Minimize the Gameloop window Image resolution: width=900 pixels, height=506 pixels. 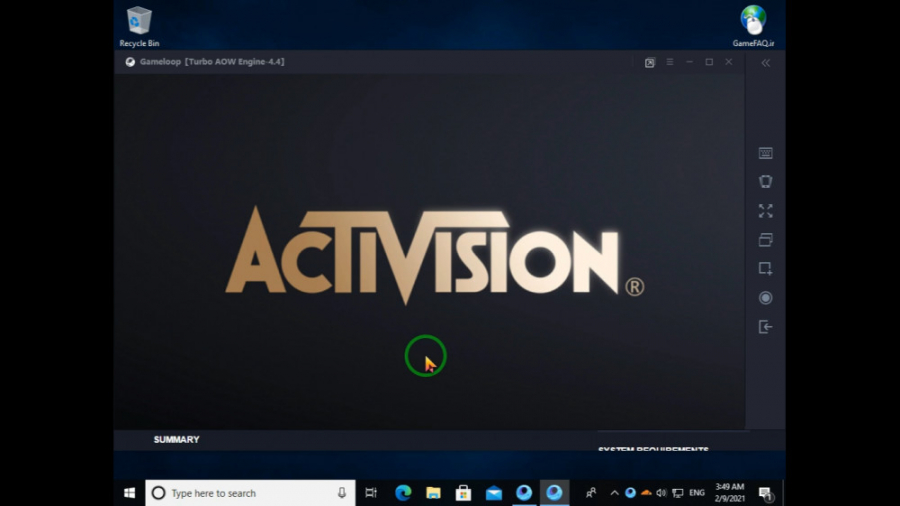(689, 62)
